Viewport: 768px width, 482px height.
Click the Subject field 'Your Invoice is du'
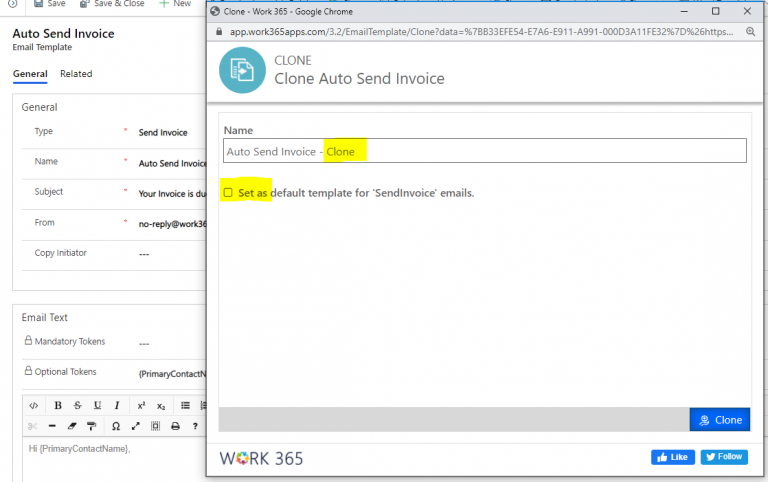click(x=172, y=194)
